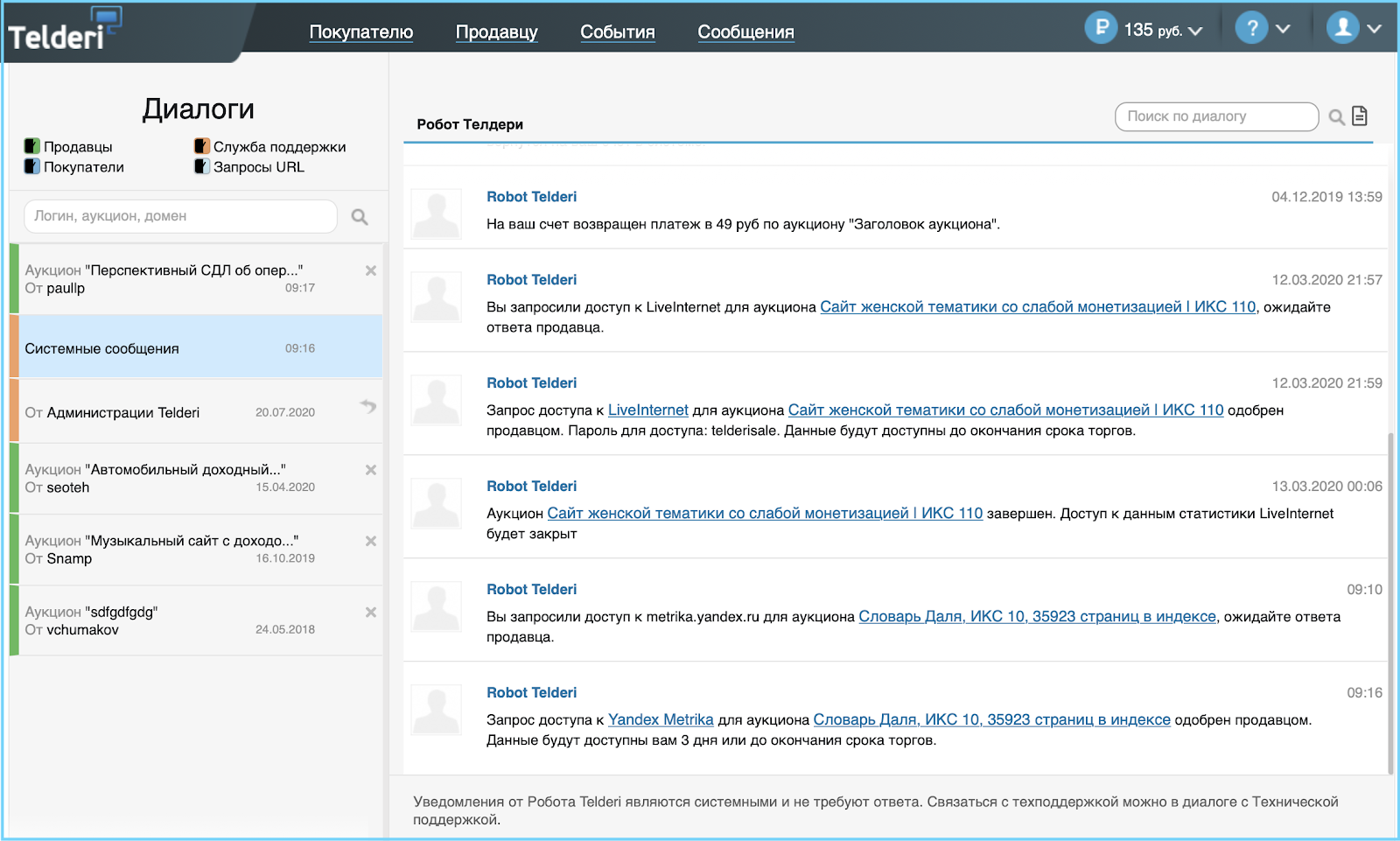Click Robot Telderi name on 12.03.2020 21:57 message
Image resolution: width=1400 pixels, height=841 pixels.
(532, 280)
